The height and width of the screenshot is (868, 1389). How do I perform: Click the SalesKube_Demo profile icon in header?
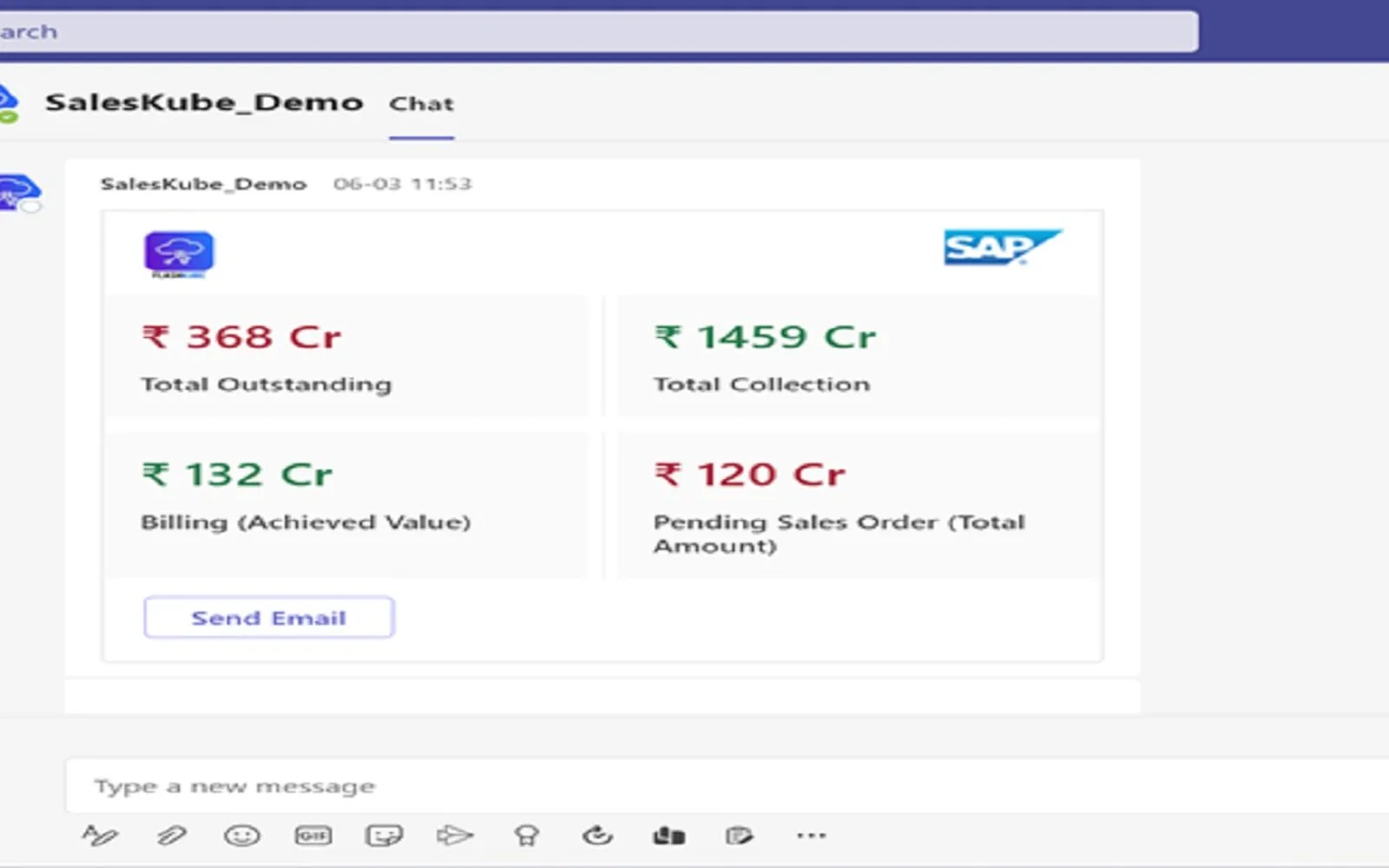pyautogui.click(x=9, y=103)
